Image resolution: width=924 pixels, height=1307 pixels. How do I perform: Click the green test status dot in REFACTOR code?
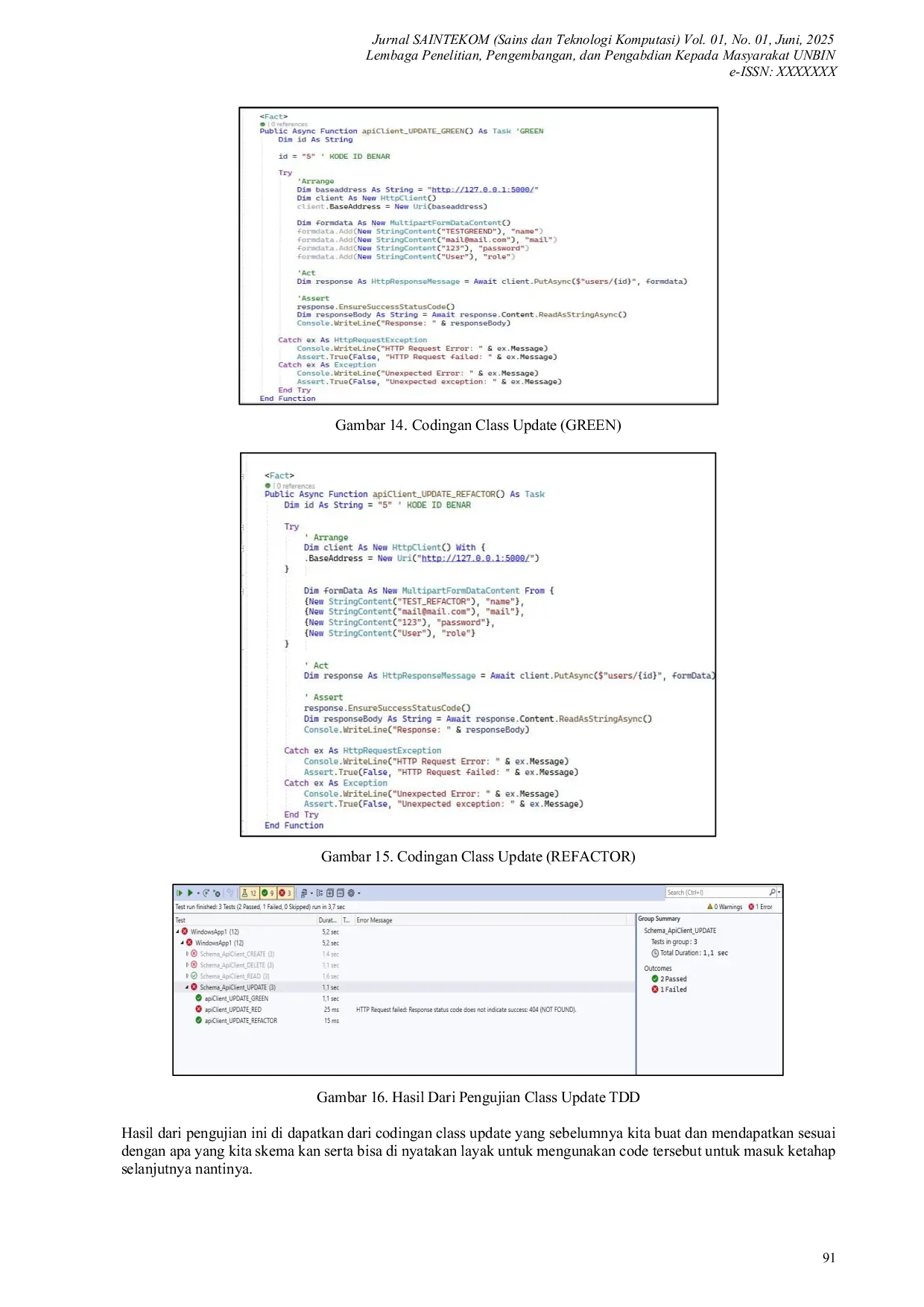[x=268, y=486]
